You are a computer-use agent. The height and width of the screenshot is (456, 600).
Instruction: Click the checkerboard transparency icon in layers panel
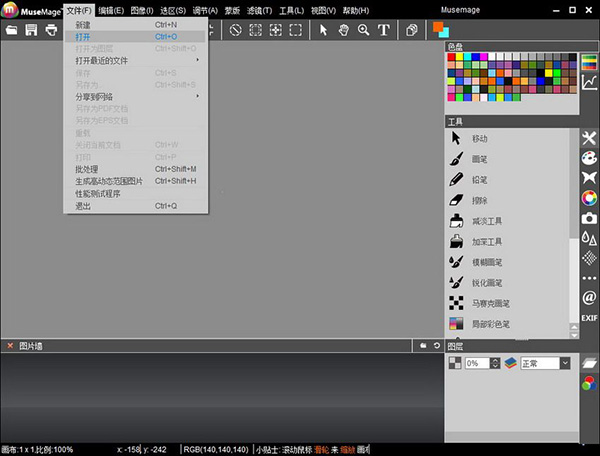coord(455,363)
